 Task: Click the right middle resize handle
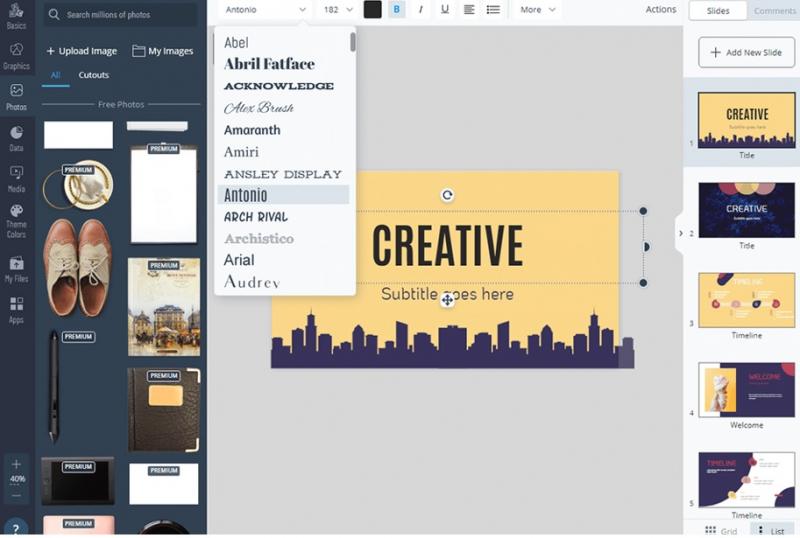pyautogui.click(x=645, y=247)
